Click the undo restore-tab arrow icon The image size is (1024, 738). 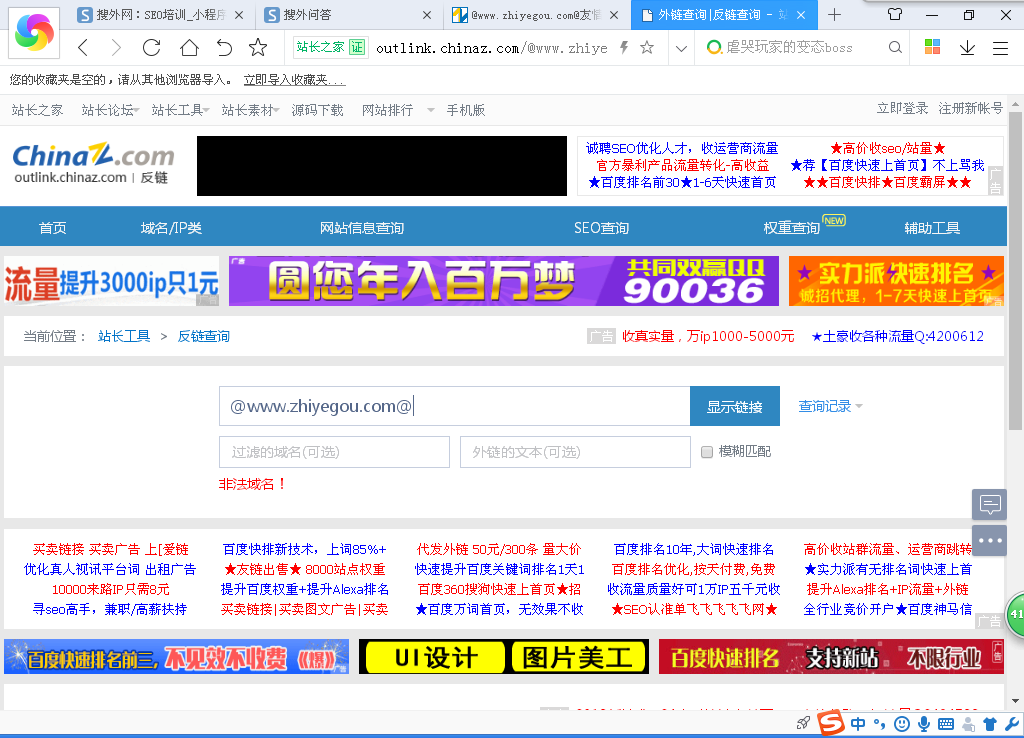click(224, 48)
